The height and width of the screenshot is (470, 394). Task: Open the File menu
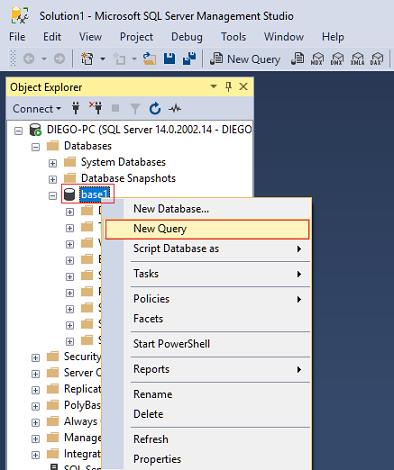[17, 37]
